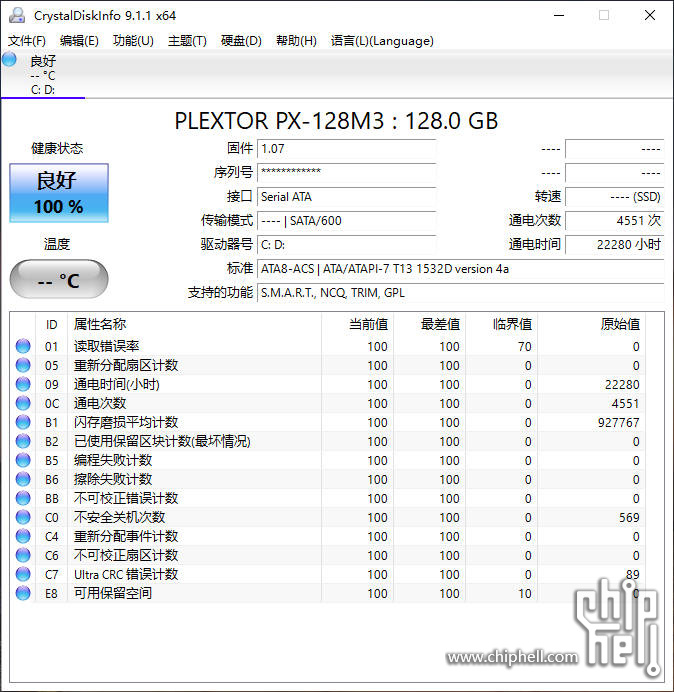Click status orb for C4 重新分配事件计数 row
The image size is (674, 692).
23,536
